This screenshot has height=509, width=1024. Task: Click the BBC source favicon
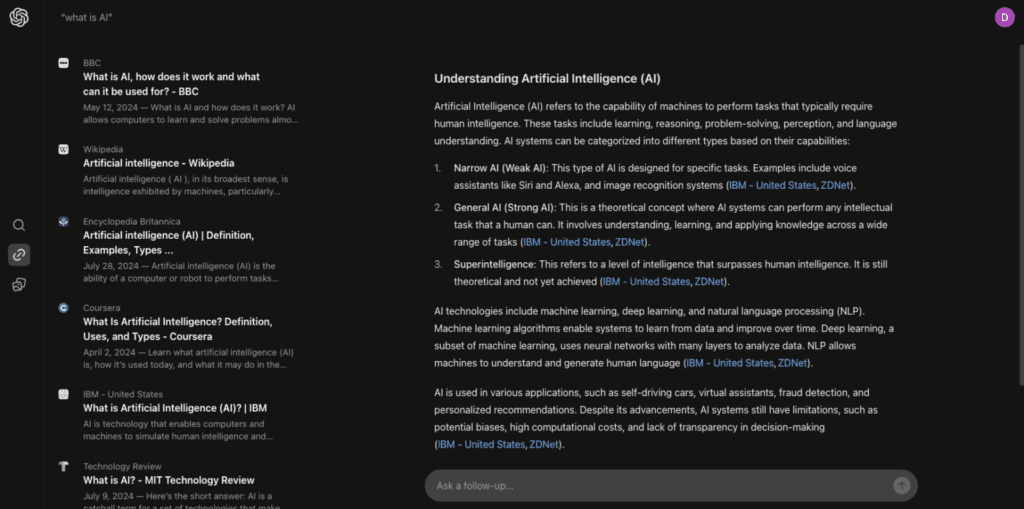(63, 63)
